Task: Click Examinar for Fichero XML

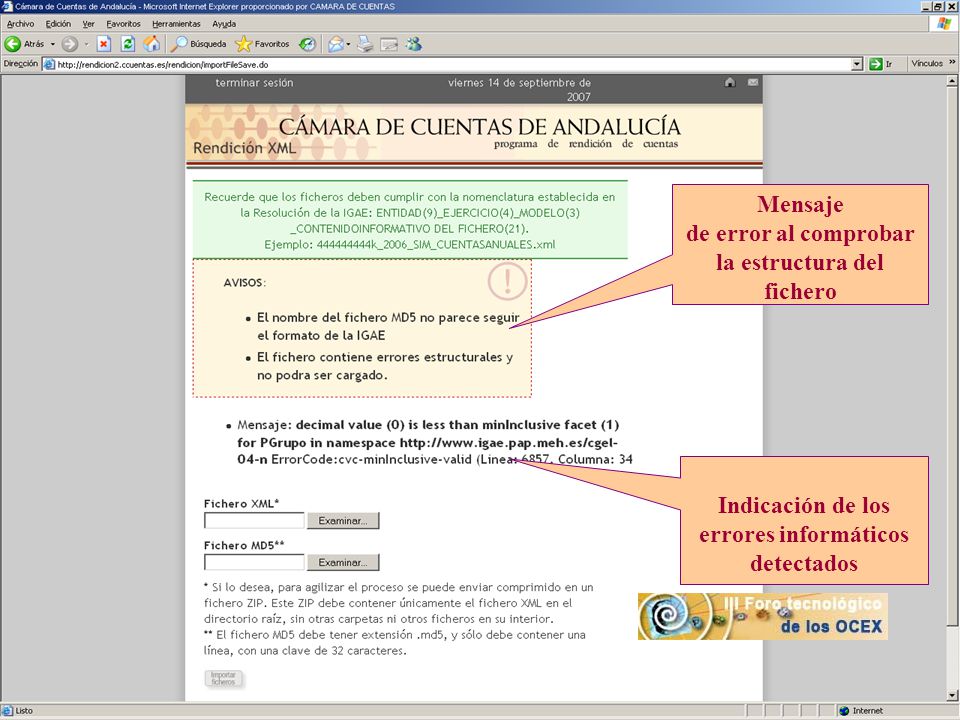Action: coord(343,520)
